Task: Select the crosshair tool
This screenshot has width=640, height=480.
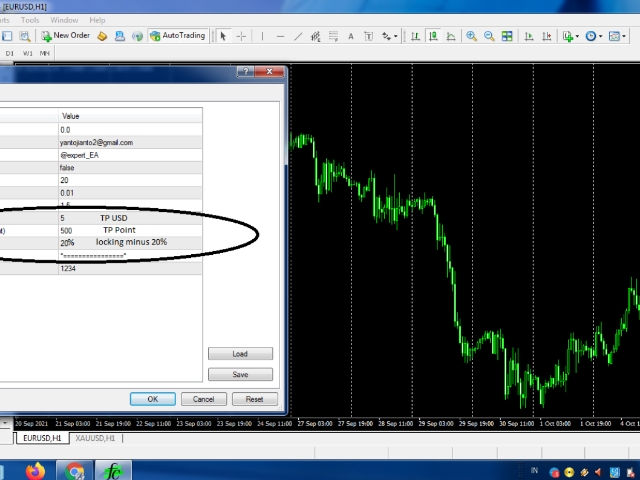Action: tap(241, 36)
